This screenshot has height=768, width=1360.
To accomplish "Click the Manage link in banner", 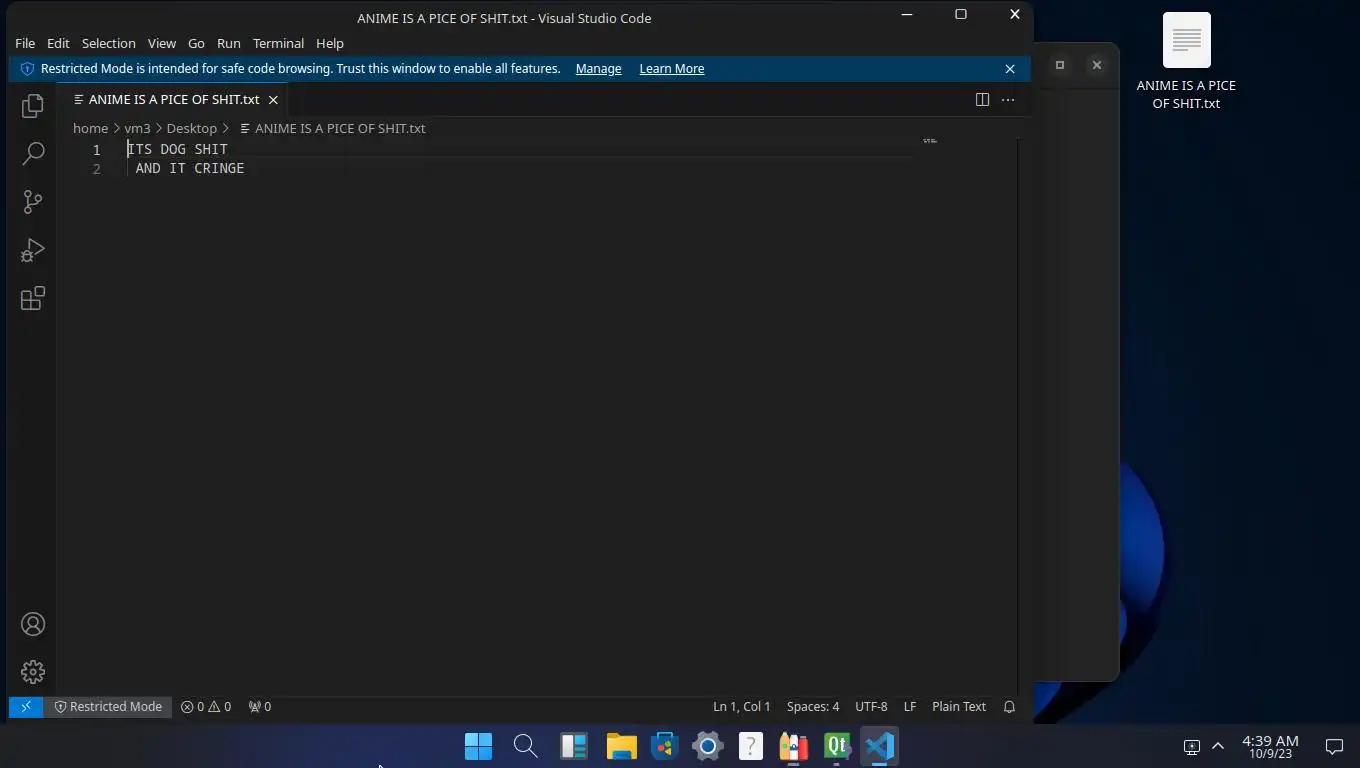I will click(x=598, y=69).
